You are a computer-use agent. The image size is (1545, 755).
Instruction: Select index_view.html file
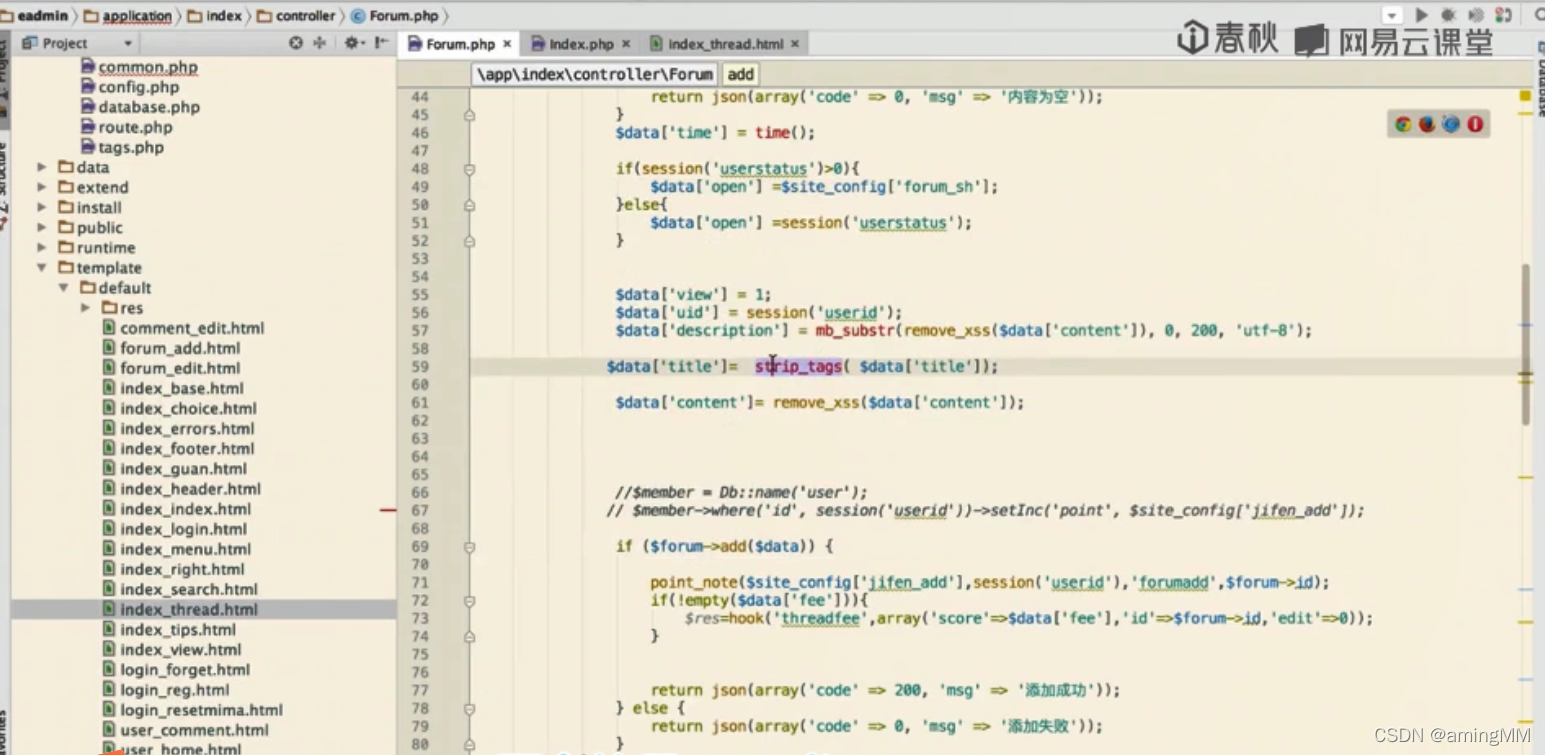[x=172, y=649]
